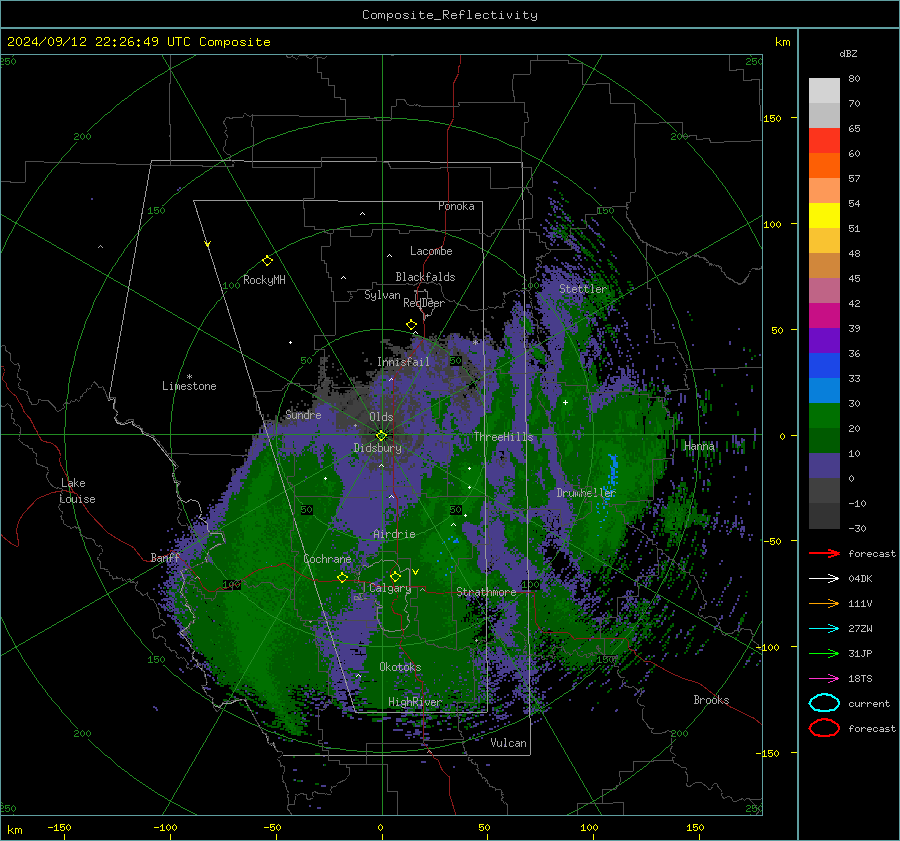The width and height of the screenshot is (900, 841).
Task: Click the Vulcan town label
Action: tap(508, 743)
